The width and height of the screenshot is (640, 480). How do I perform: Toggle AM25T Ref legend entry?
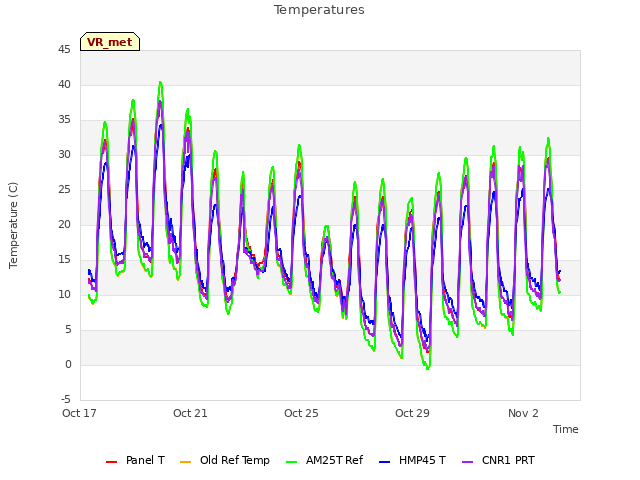click(324, 460)
